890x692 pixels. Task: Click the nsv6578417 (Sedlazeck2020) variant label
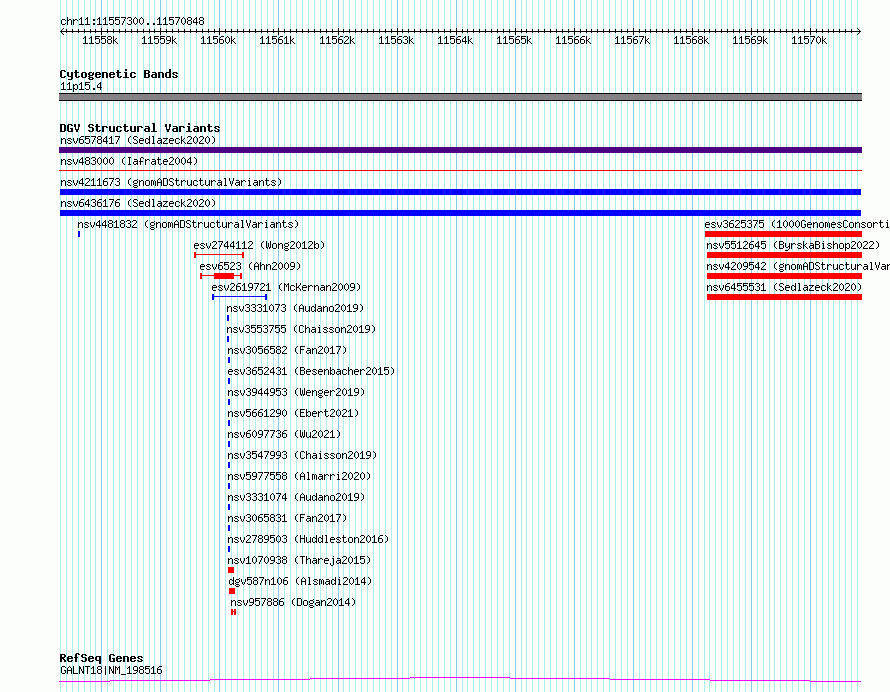(138, 140)
